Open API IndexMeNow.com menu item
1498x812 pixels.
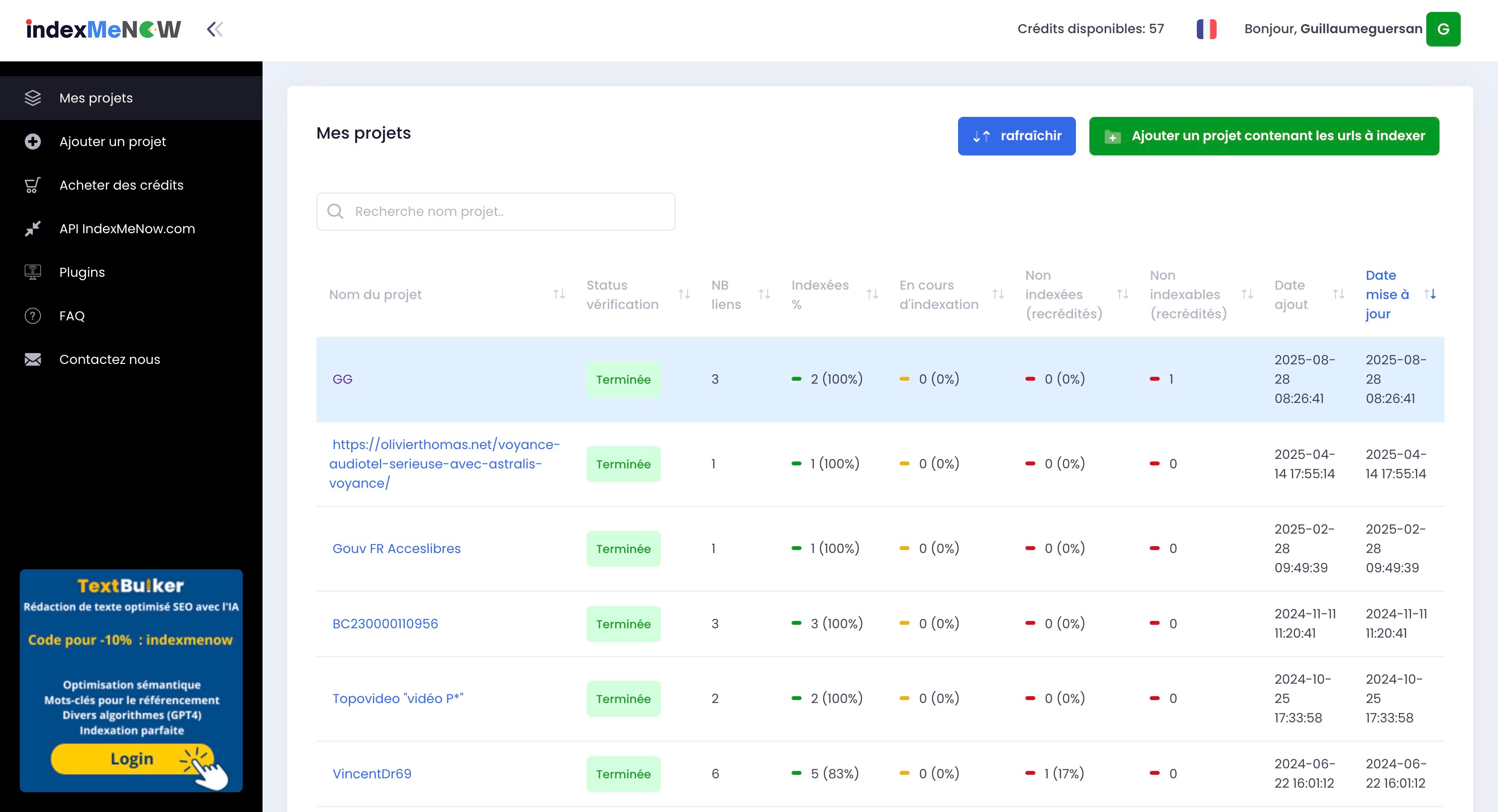coord(127,228)
